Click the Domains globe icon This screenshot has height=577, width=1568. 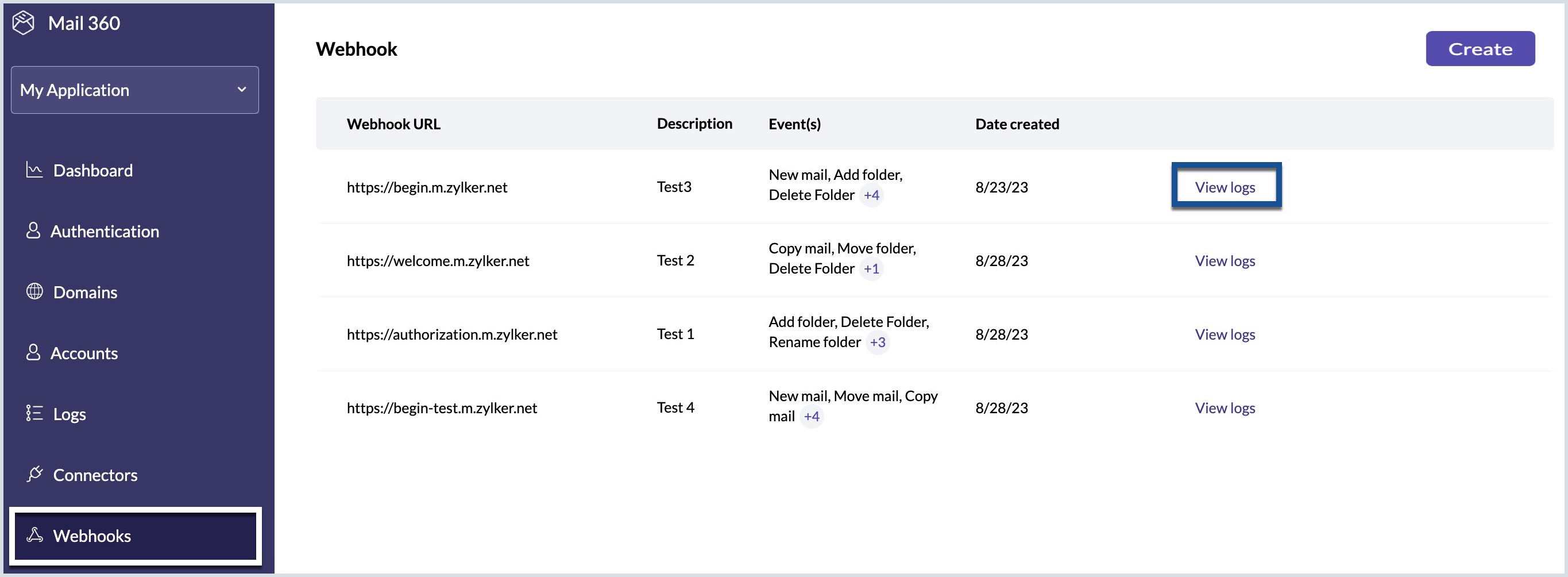click(34, 291)
